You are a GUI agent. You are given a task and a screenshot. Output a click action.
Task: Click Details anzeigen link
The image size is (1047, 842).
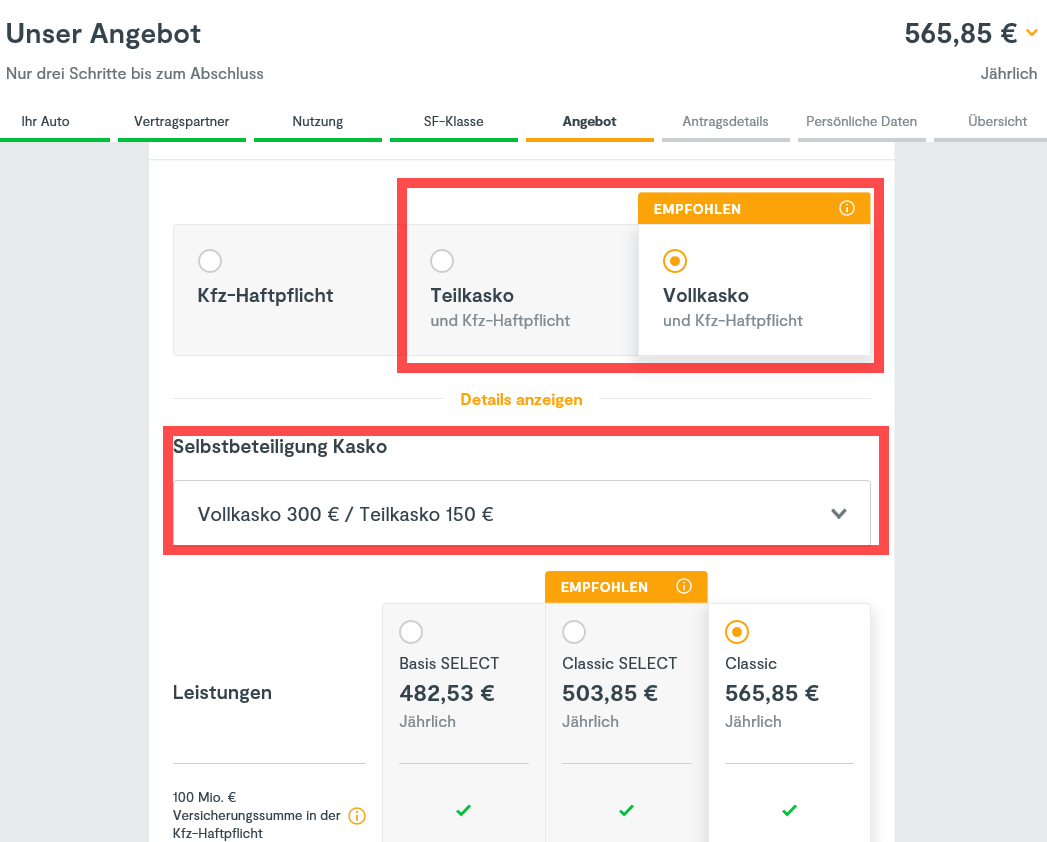click(521, 399)
